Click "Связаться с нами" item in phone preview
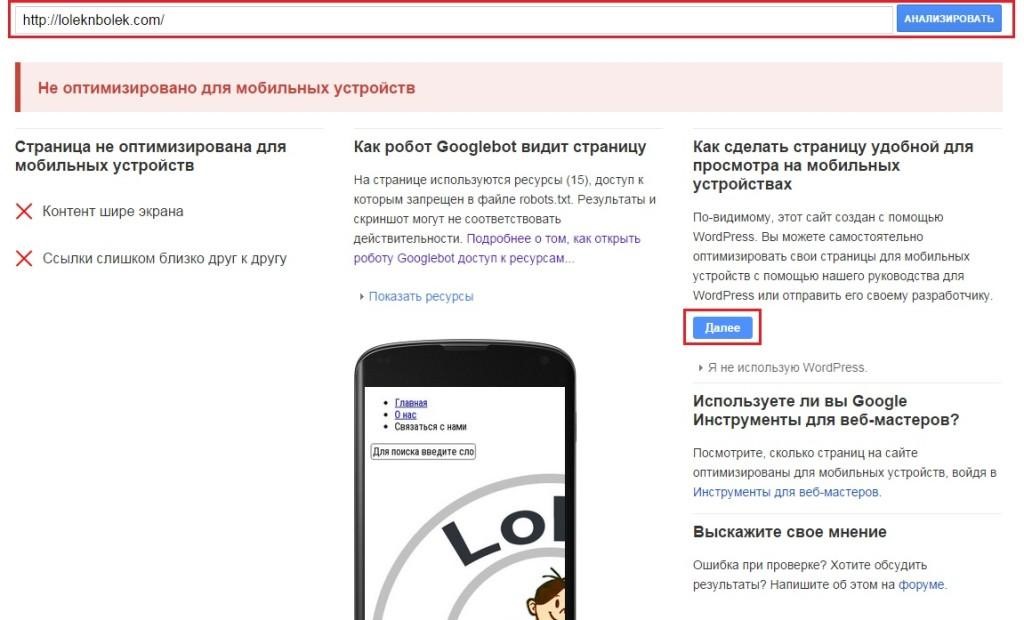The width and height of the screenshot is (1024, 620). coord(430,427)
